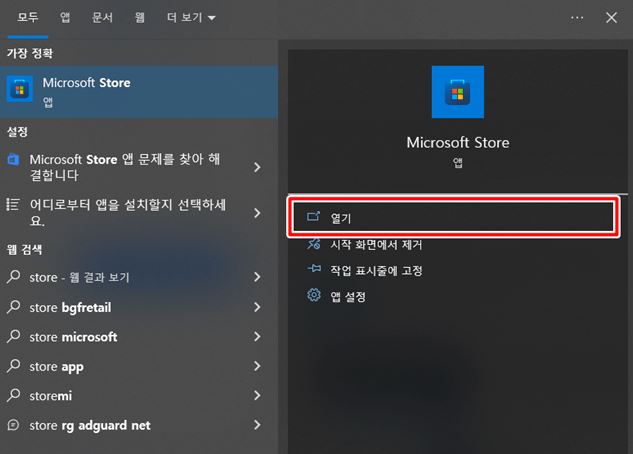
Task: Click search icon beside store app
Action: (14, 366)
